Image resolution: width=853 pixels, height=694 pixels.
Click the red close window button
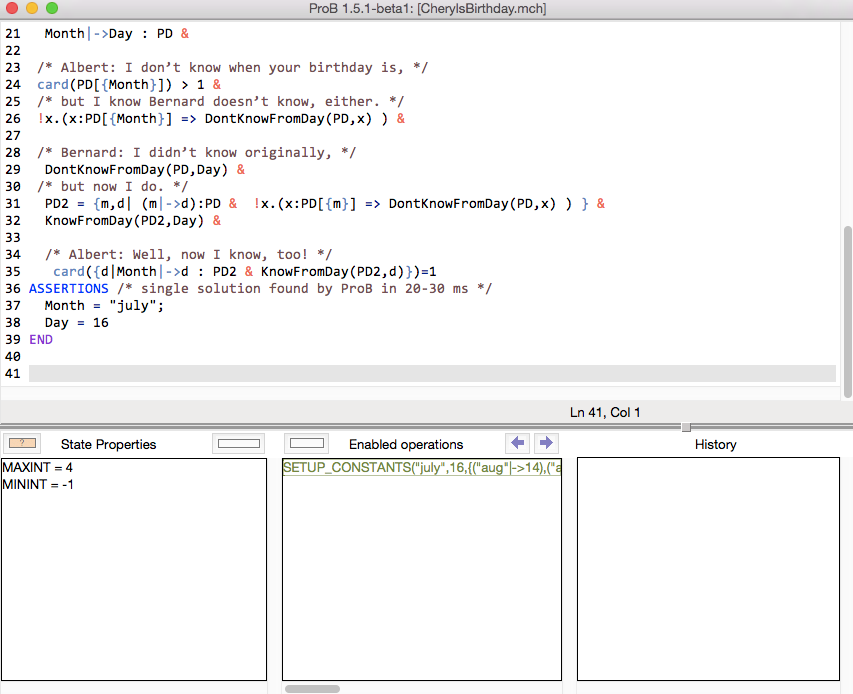(12, 8)
